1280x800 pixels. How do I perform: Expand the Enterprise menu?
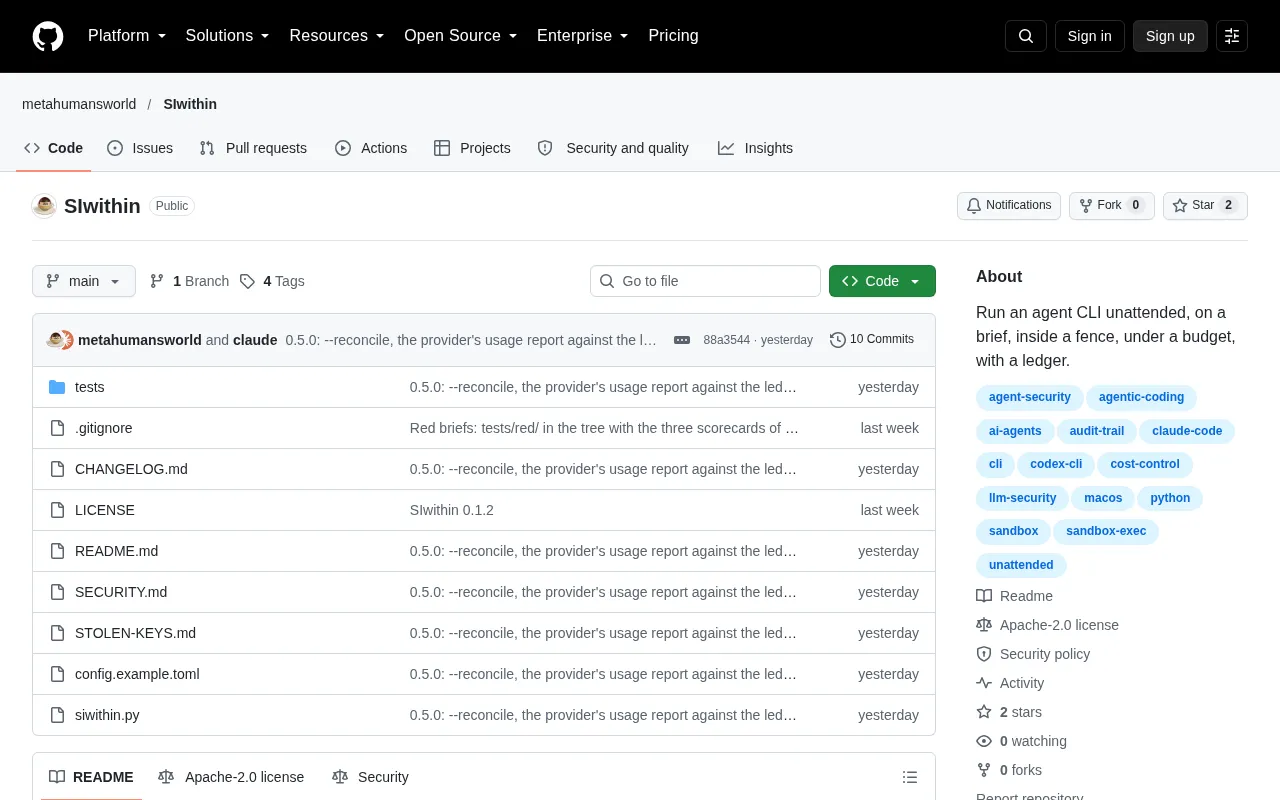583,36
